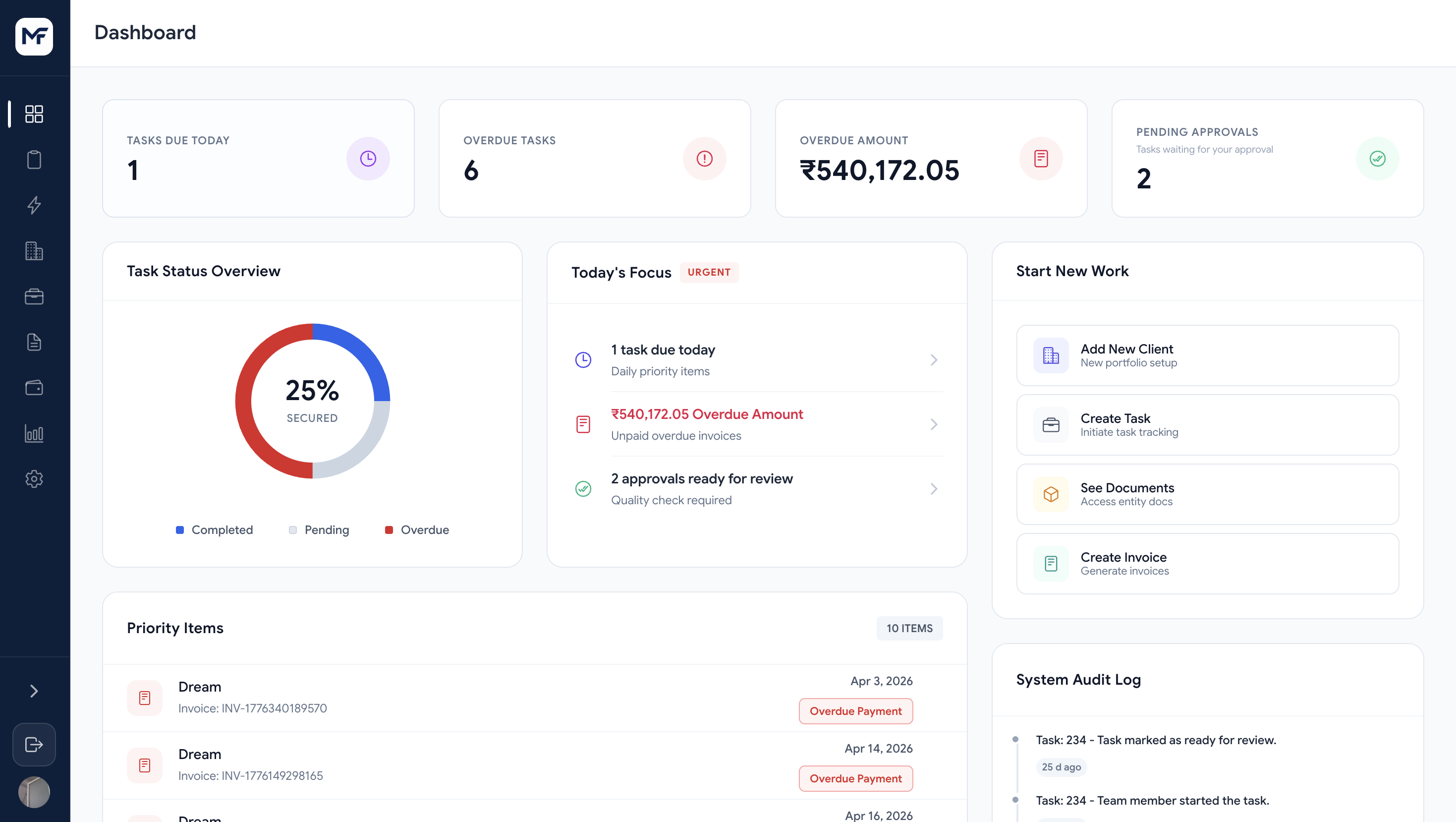Open audit entry 'Team member started the task'
The width and height of the screenshot is (1456, 822).
(x=1152, y=801)
